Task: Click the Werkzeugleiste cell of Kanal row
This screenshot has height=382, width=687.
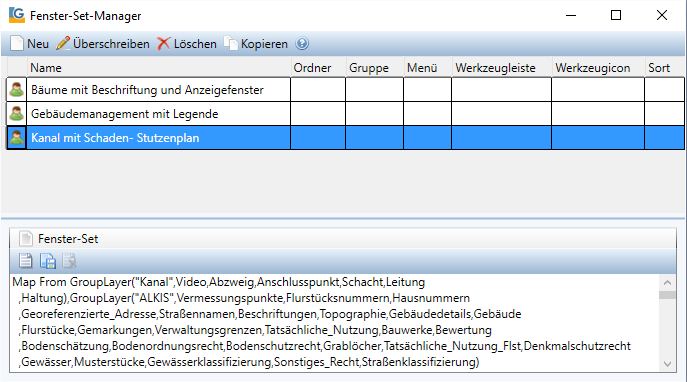Action: tap(502, 138)
